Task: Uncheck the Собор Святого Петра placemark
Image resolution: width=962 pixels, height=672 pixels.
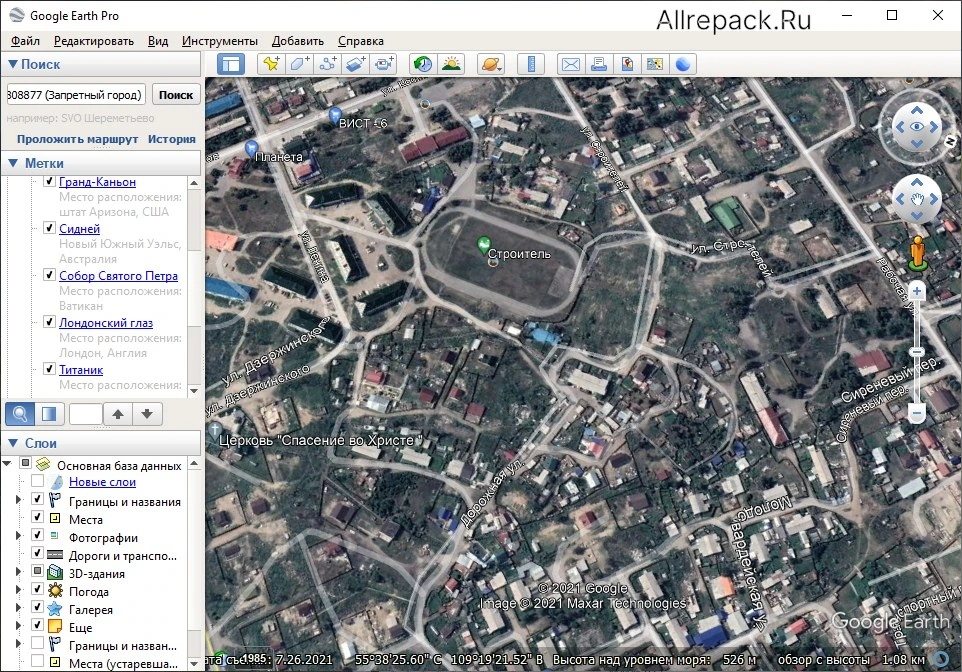Action: [x=50, y=274]
